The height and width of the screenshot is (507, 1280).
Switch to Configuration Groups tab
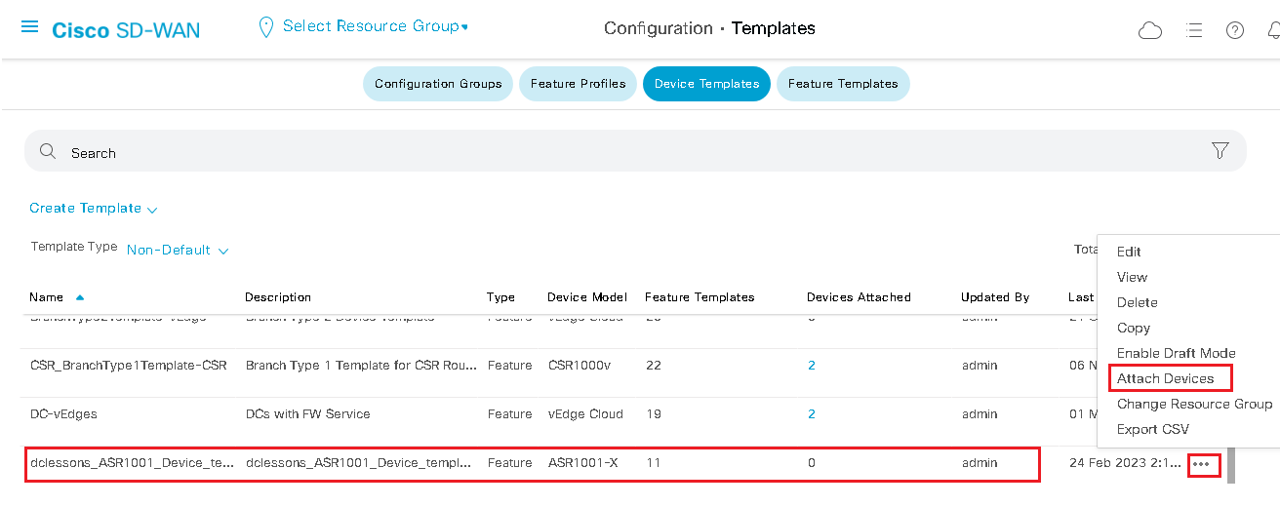pyautogui.click(x=438, y=84)
